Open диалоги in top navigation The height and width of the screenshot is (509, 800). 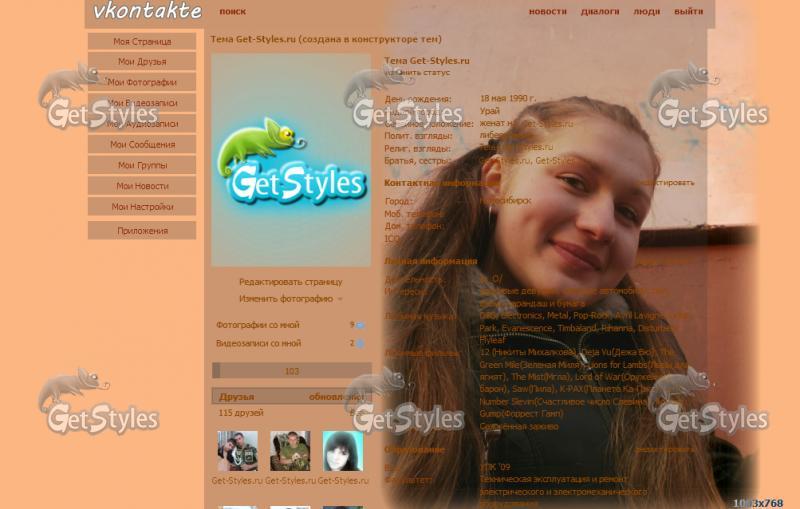tap(600, 11)
